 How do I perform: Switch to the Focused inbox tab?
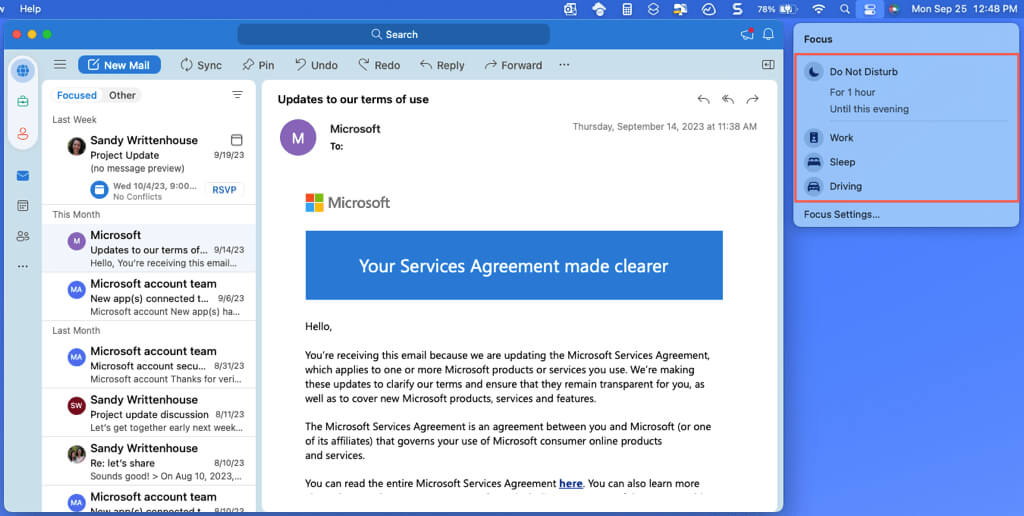76,95
